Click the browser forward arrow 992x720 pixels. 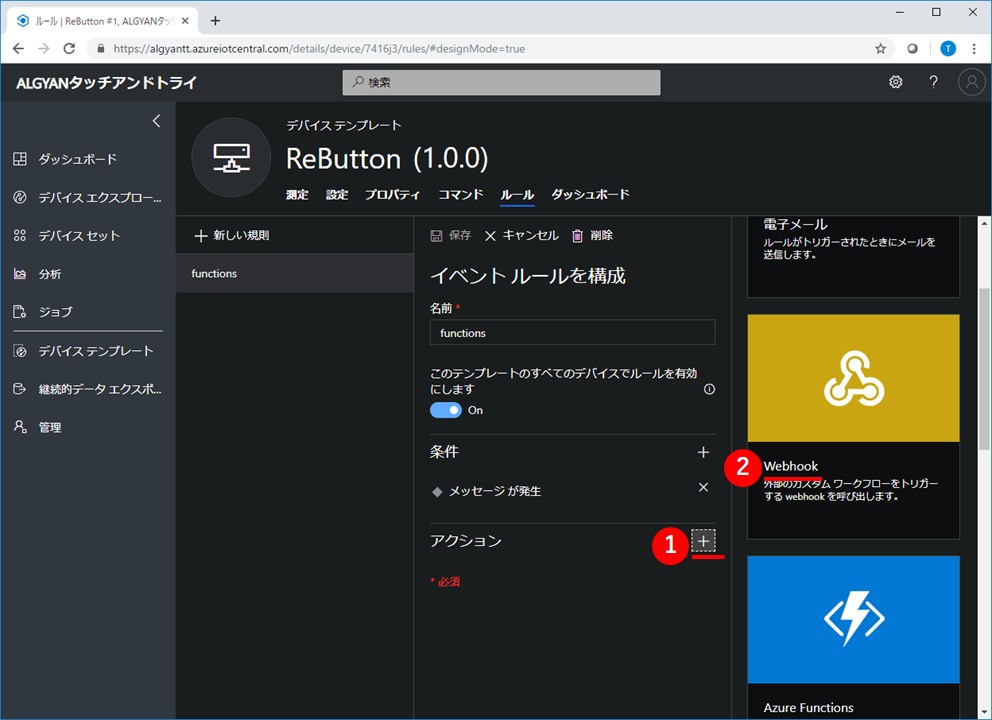coord(44,49)
